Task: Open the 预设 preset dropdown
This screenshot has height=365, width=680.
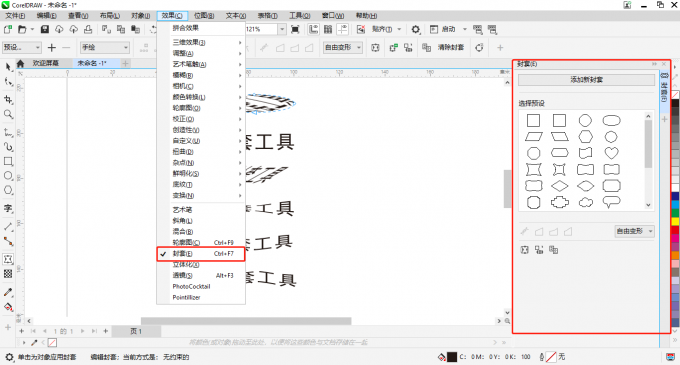Action: (x=22, y=48)
